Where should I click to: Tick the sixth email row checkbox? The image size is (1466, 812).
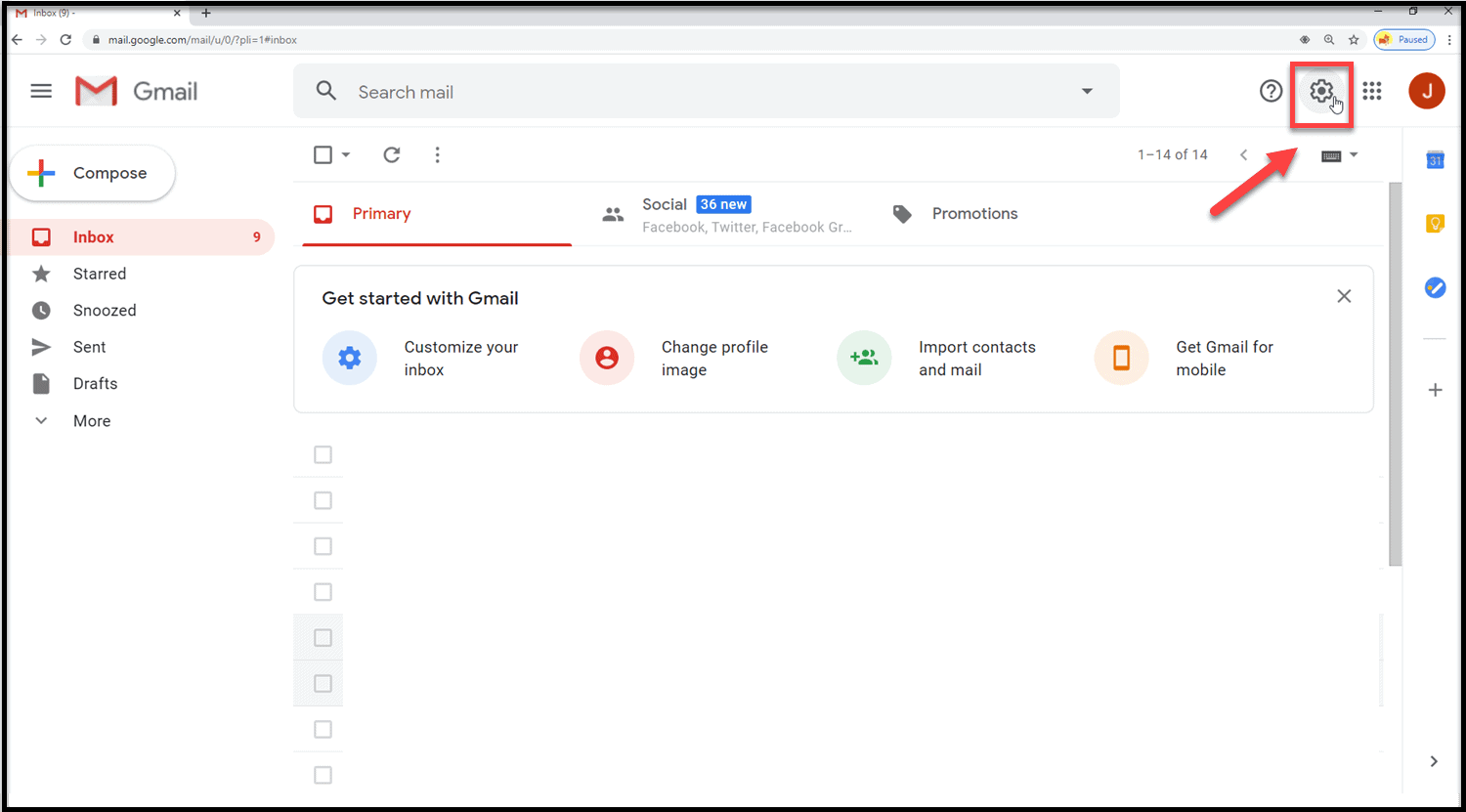coord(323,684)
